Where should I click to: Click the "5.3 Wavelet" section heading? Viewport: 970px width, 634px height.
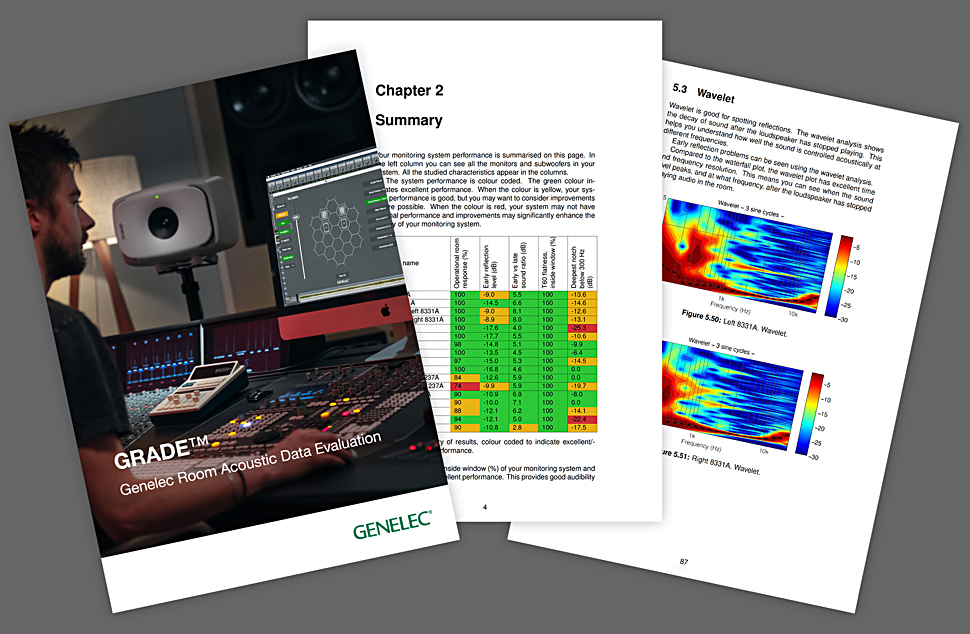[x=703, y=93]
